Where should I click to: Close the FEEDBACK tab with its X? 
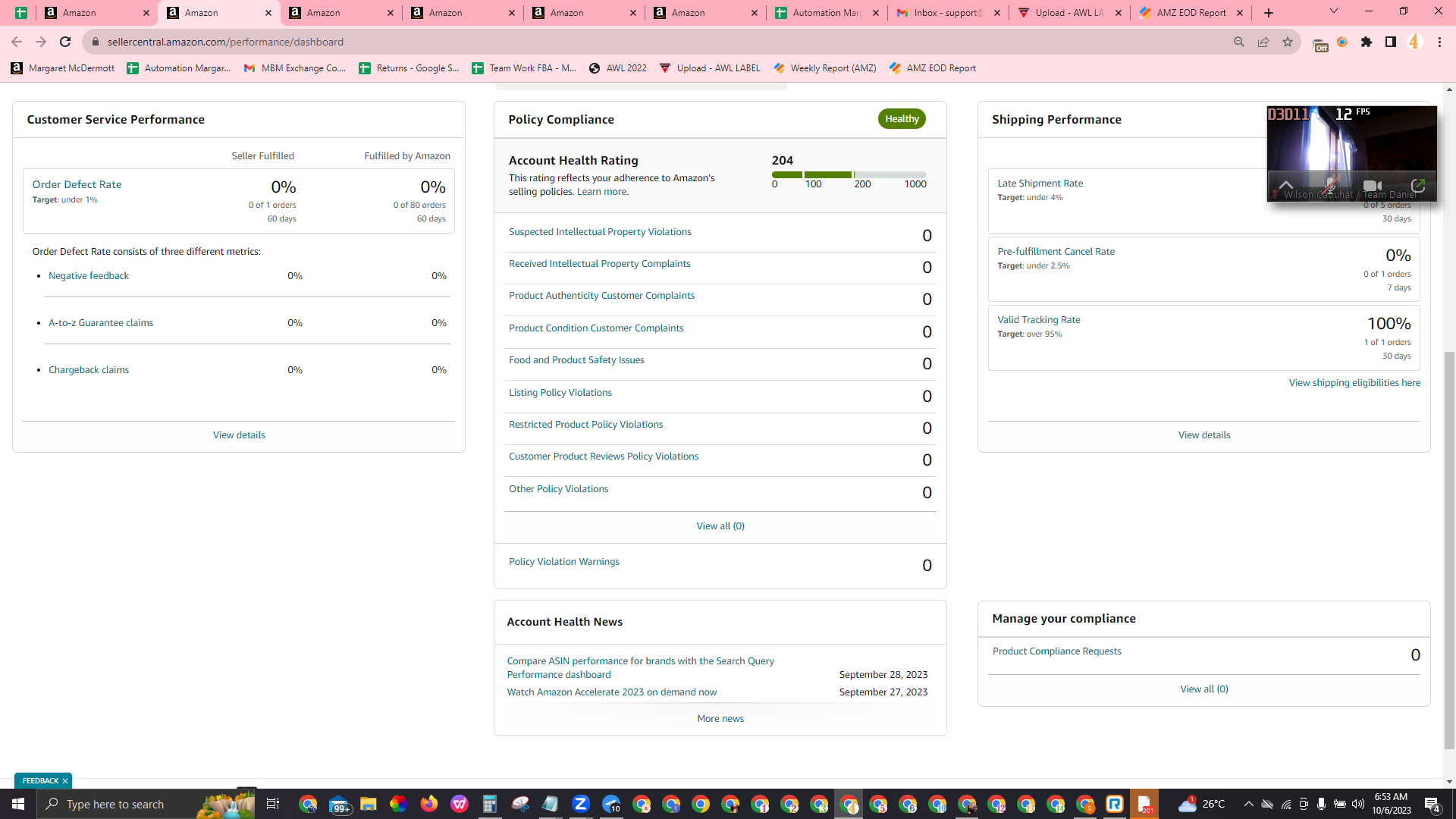click(65, 781)
